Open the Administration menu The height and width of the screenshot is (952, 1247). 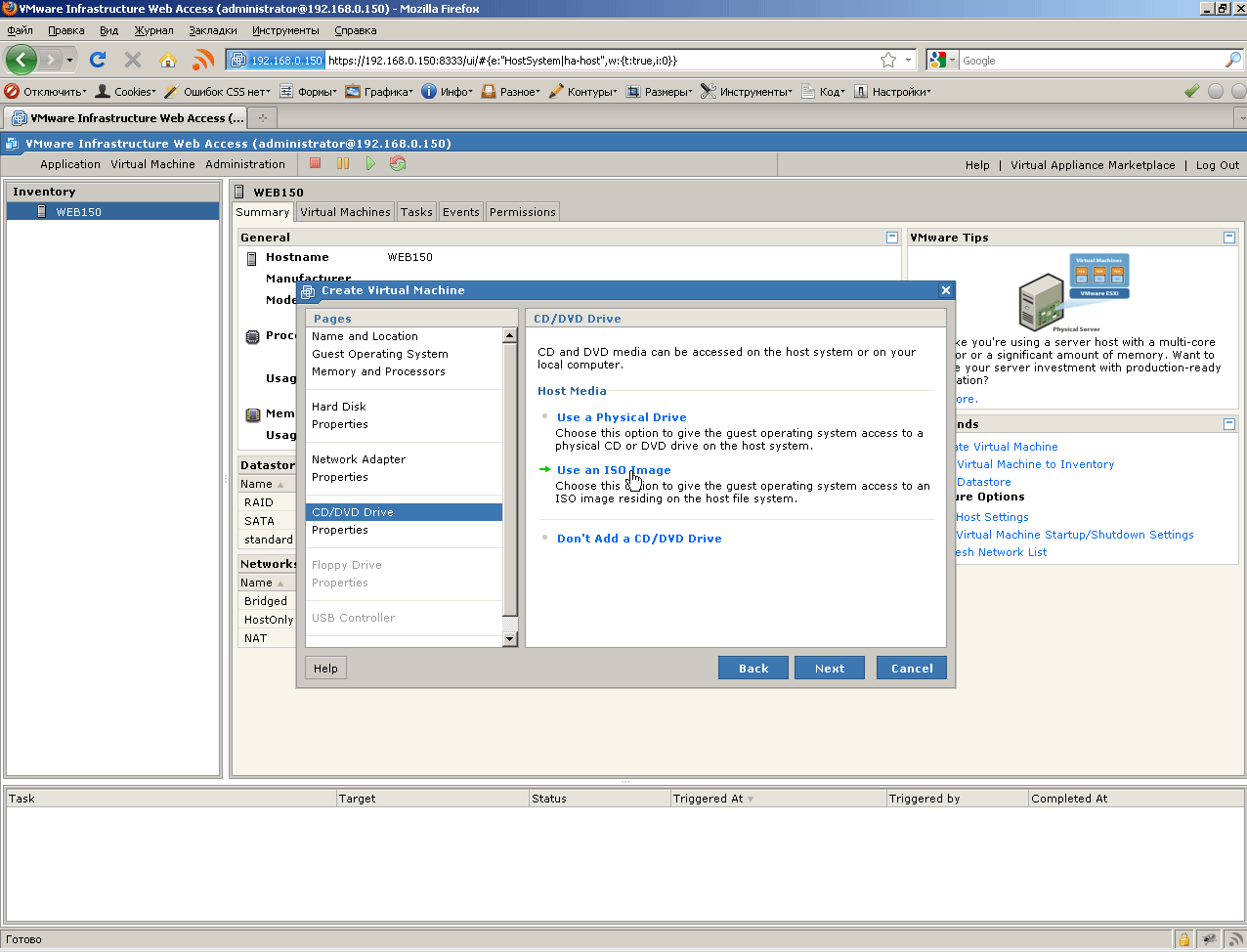245,164
